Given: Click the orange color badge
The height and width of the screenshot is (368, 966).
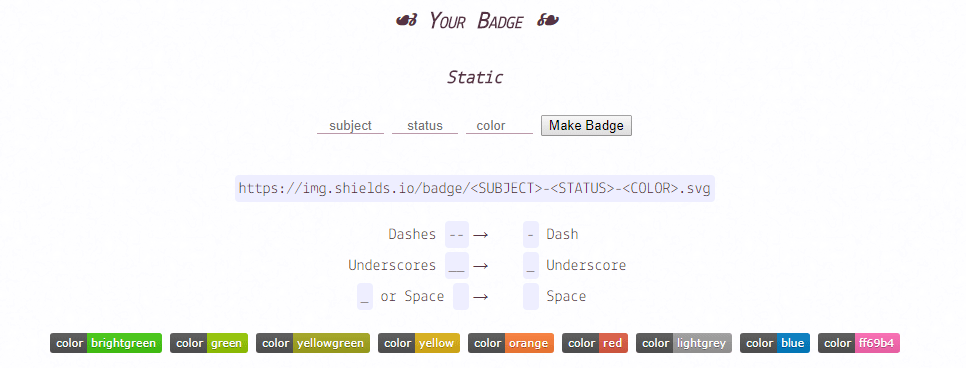Looking at the screenshot, I should [x=511, y=343].
